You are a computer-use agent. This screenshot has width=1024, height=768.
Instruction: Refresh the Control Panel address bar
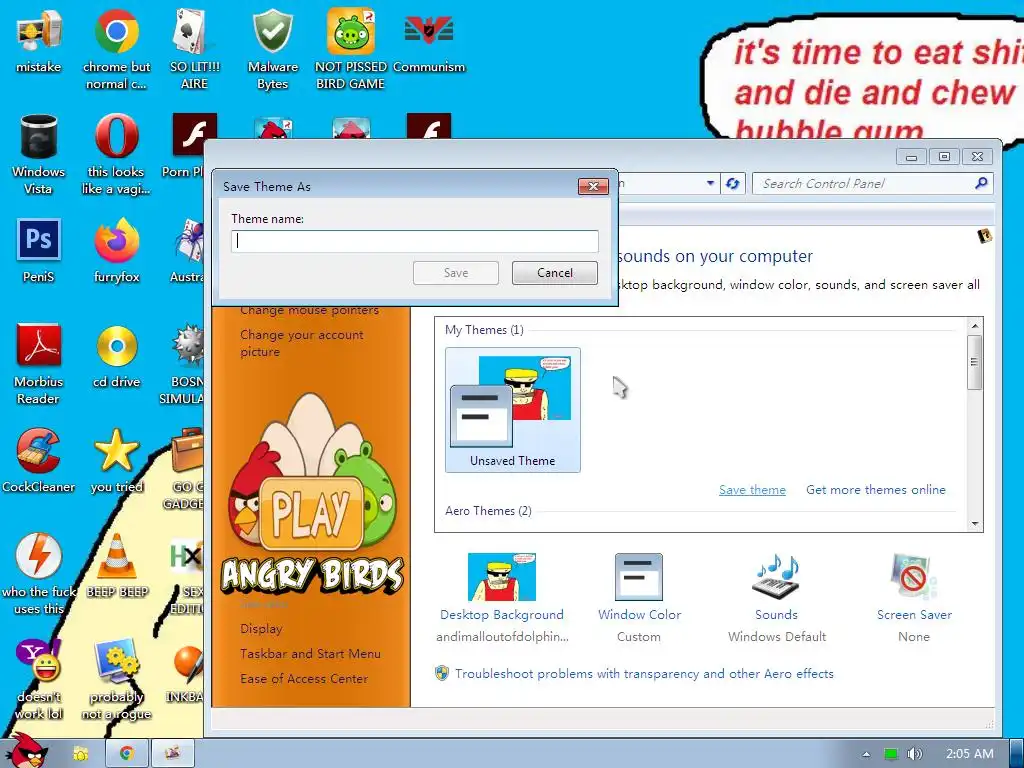point(732,184)
